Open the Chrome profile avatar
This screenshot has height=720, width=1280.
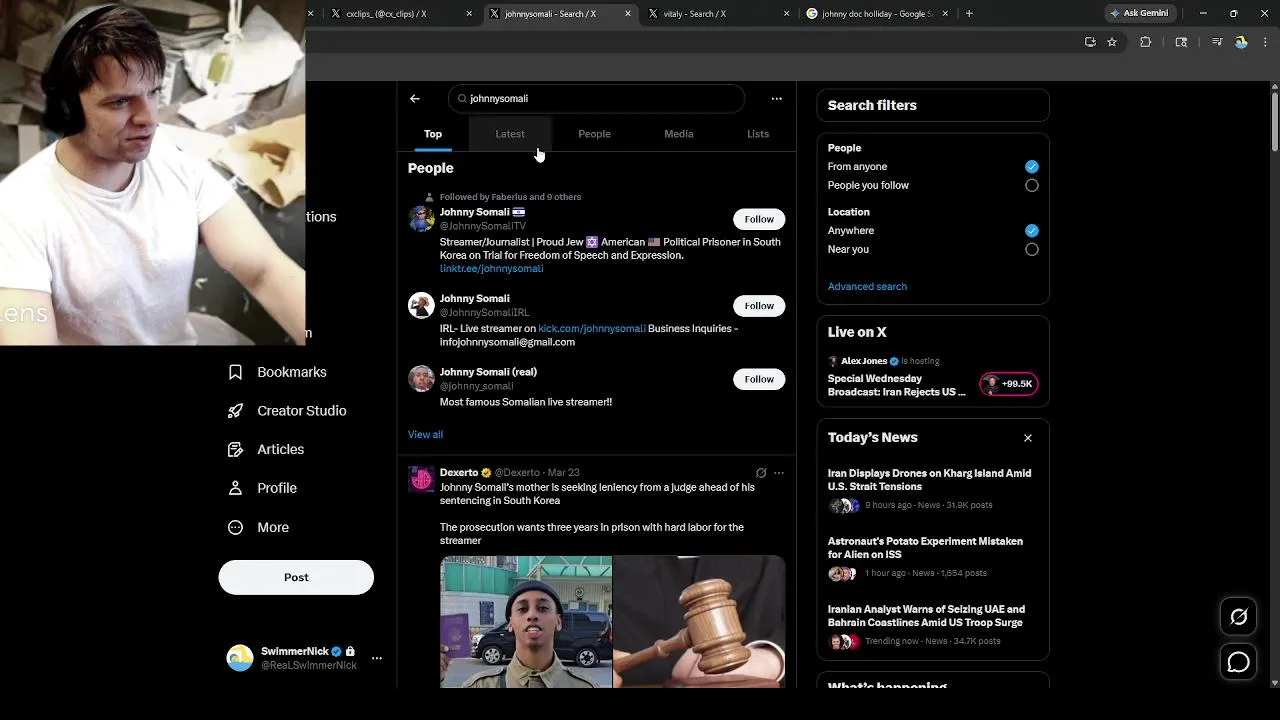(x=1241, y=42)
